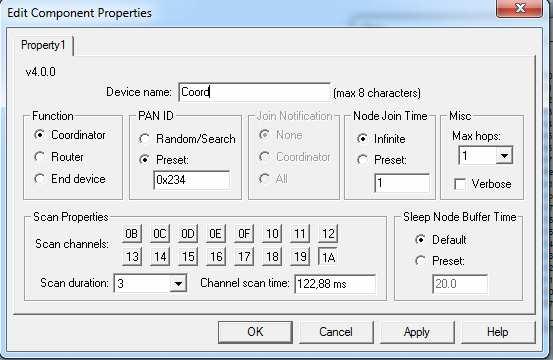
Task: Click the PAN ID preset field 0x234
Action: pyautogui.click(x=192, y=180)
